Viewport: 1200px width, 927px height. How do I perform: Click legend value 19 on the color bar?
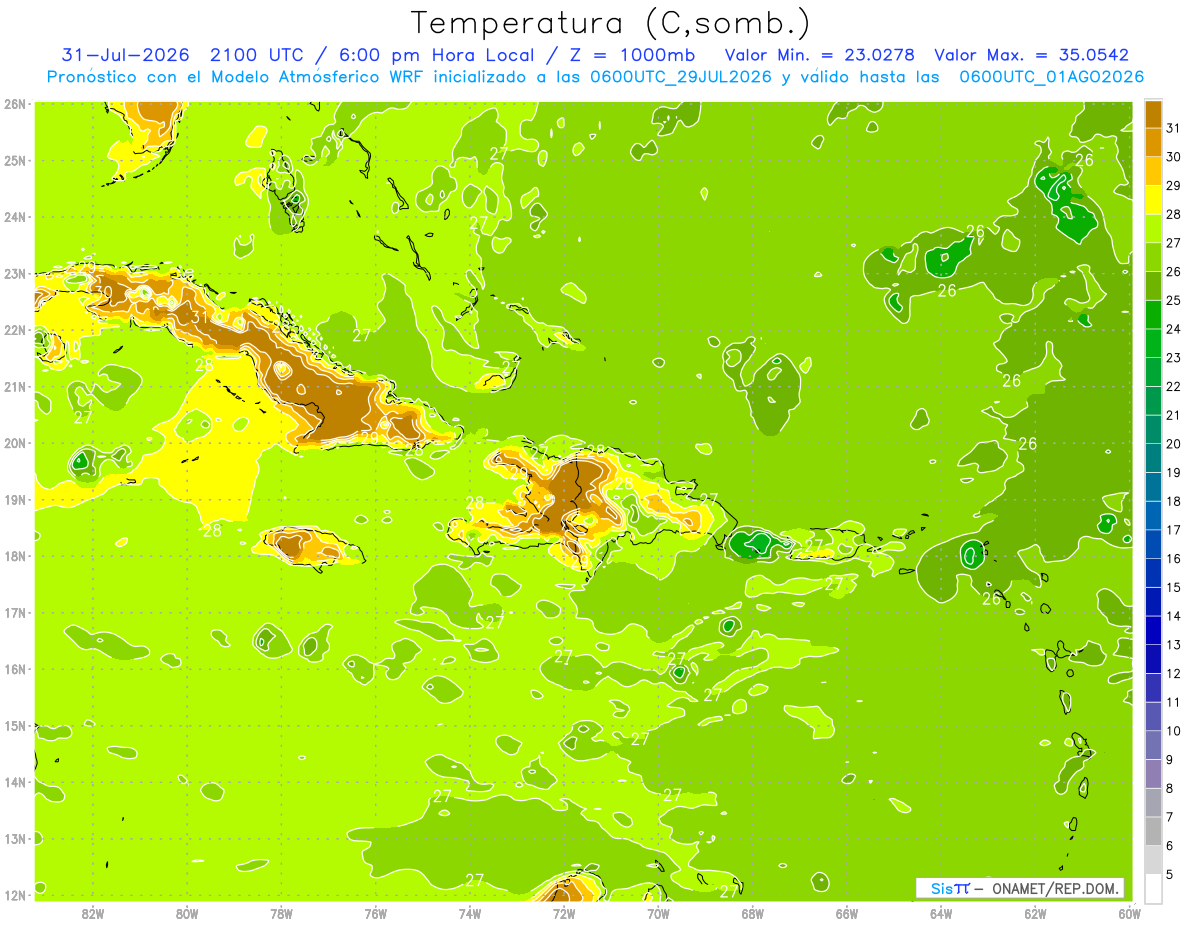(x=1173, y=472)
